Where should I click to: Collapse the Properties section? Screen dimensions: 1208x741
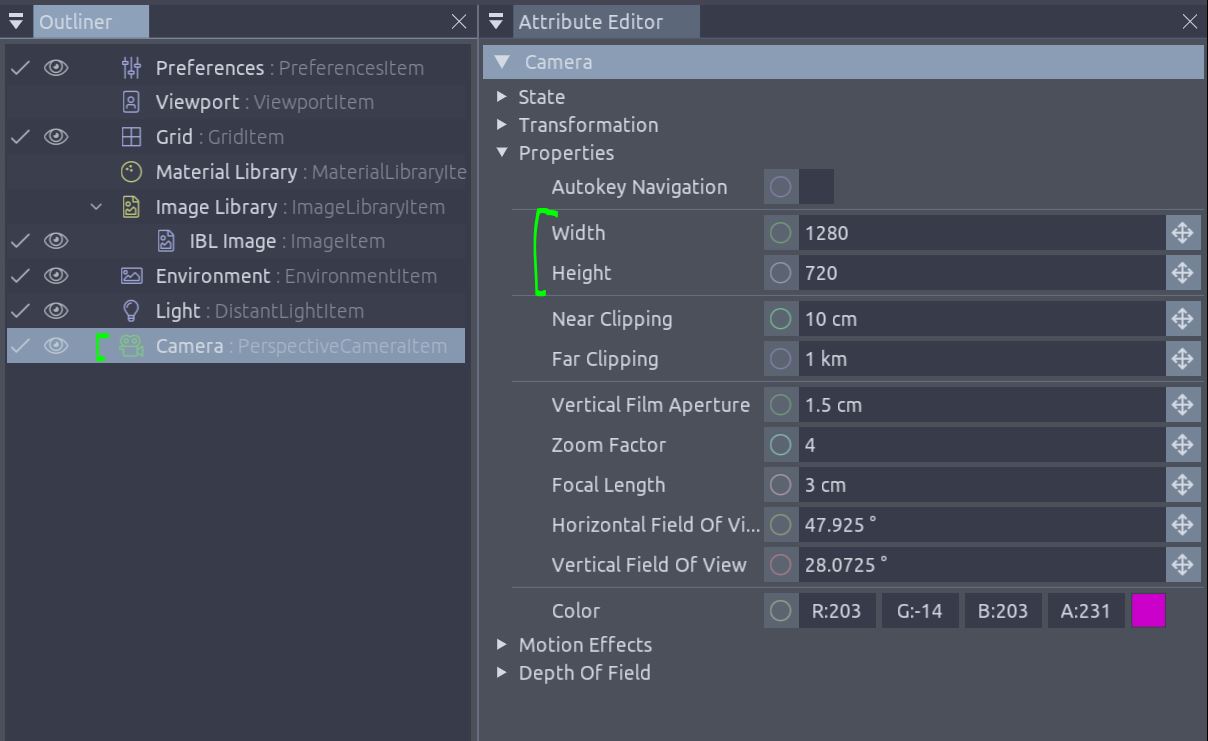pyautogui.click(x=502, y=153)
